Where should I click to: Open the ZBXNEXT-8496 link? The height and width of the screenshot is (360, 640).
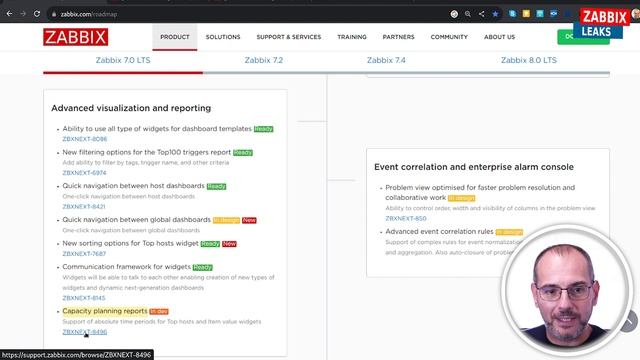[x=84, y=332]
